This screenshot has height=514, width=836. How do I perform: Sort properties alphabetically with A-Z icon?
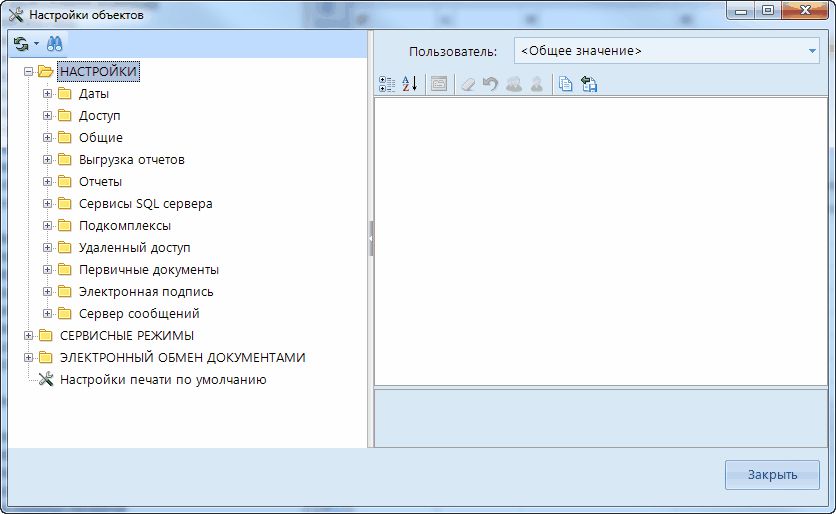coord(409,85)
